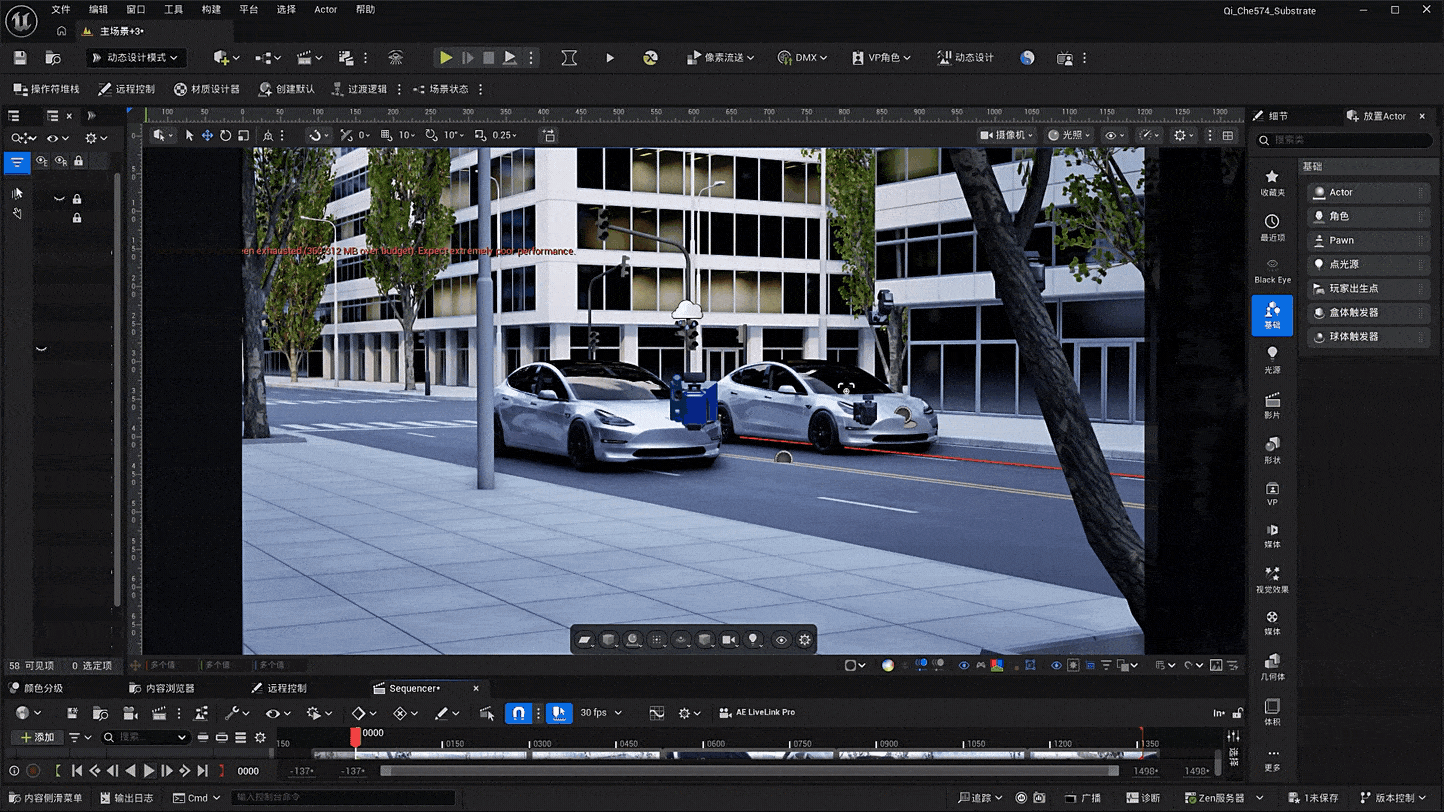Viewport: 1444px width, 812px height.
Task: Toggle the grid location snap button
Action: pos(386,135)
